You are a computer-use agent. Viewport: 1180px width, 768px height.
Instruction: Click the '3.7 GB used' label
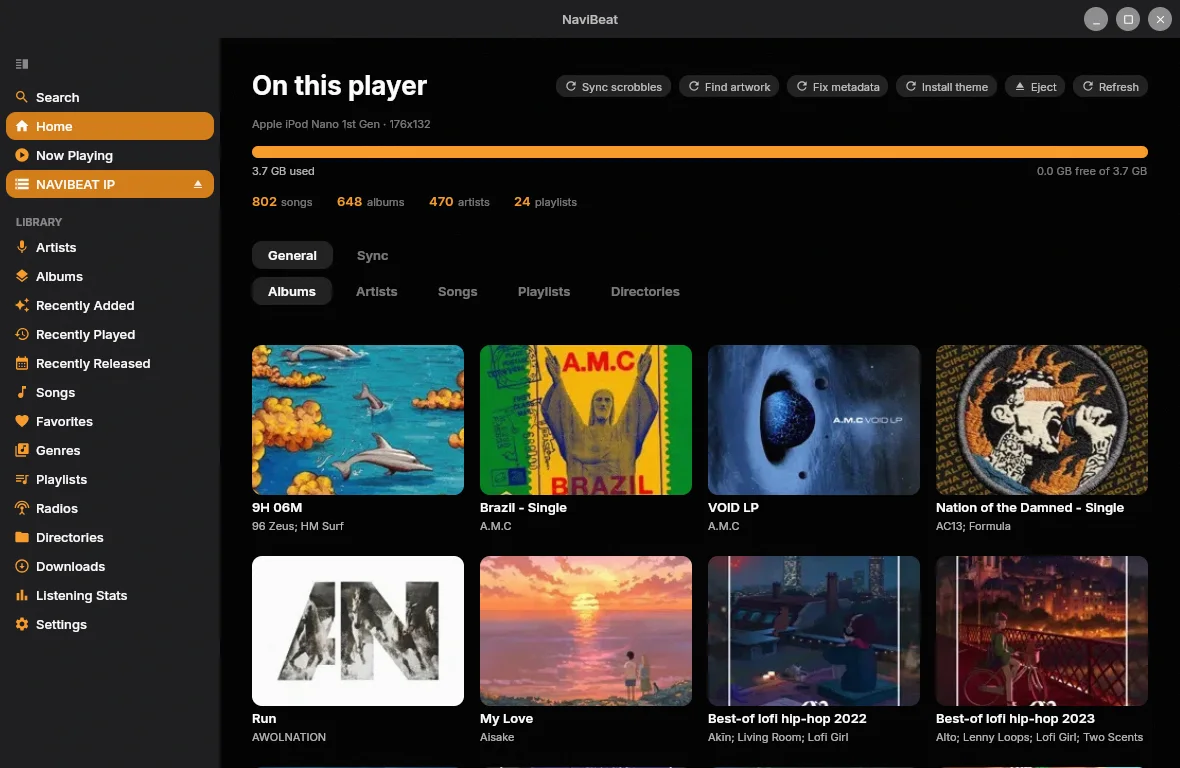(283, 172)
